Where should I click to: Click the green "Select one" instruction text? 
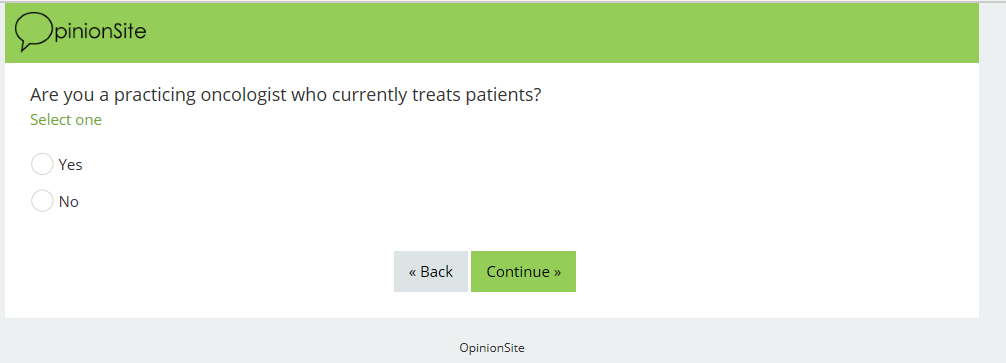click(x=65, y=120)
